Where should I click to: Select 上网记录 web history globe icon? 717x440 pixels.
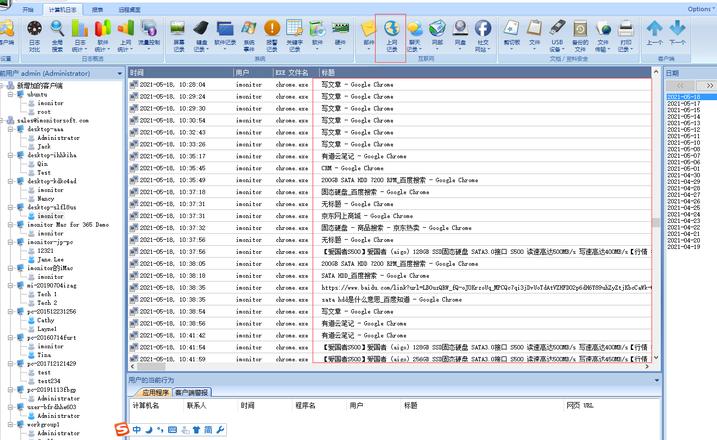click(x=391, y=36)
